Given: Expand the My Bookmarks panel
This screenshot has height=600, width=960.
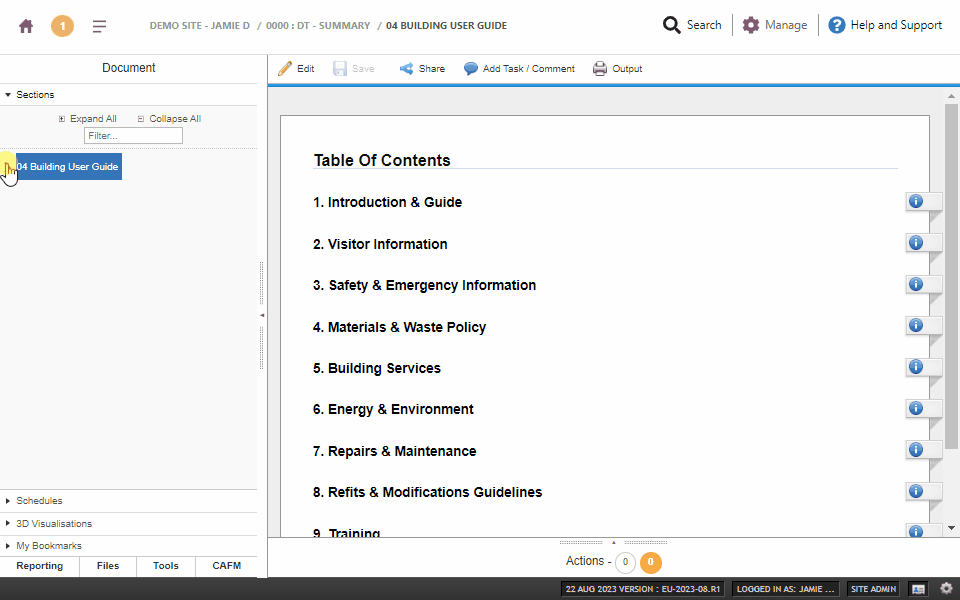Looking at the screenshot, I should 7,546.
